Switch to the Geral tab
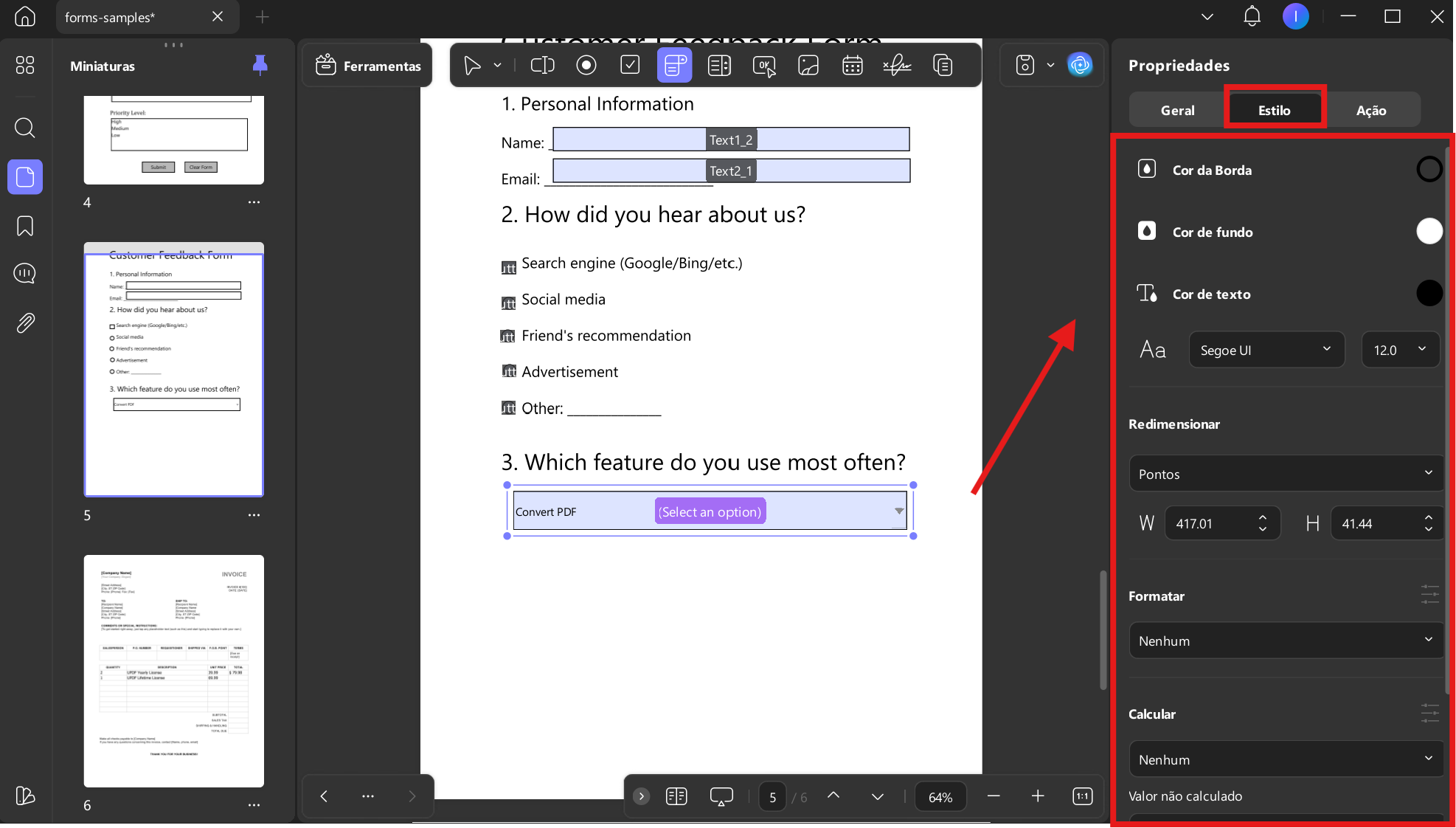 pos(1177,110)
